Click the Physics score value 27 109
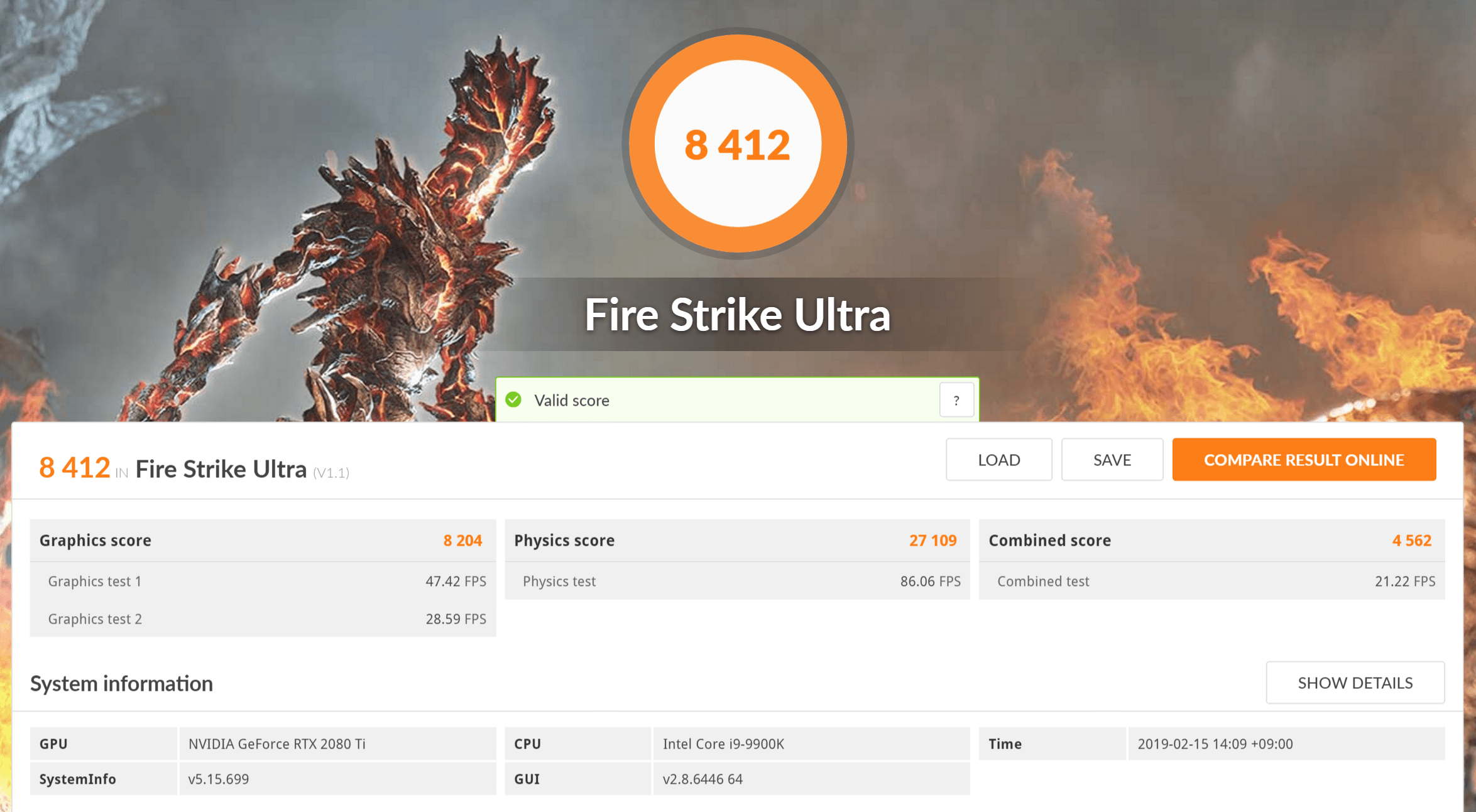 pos(933,541)
